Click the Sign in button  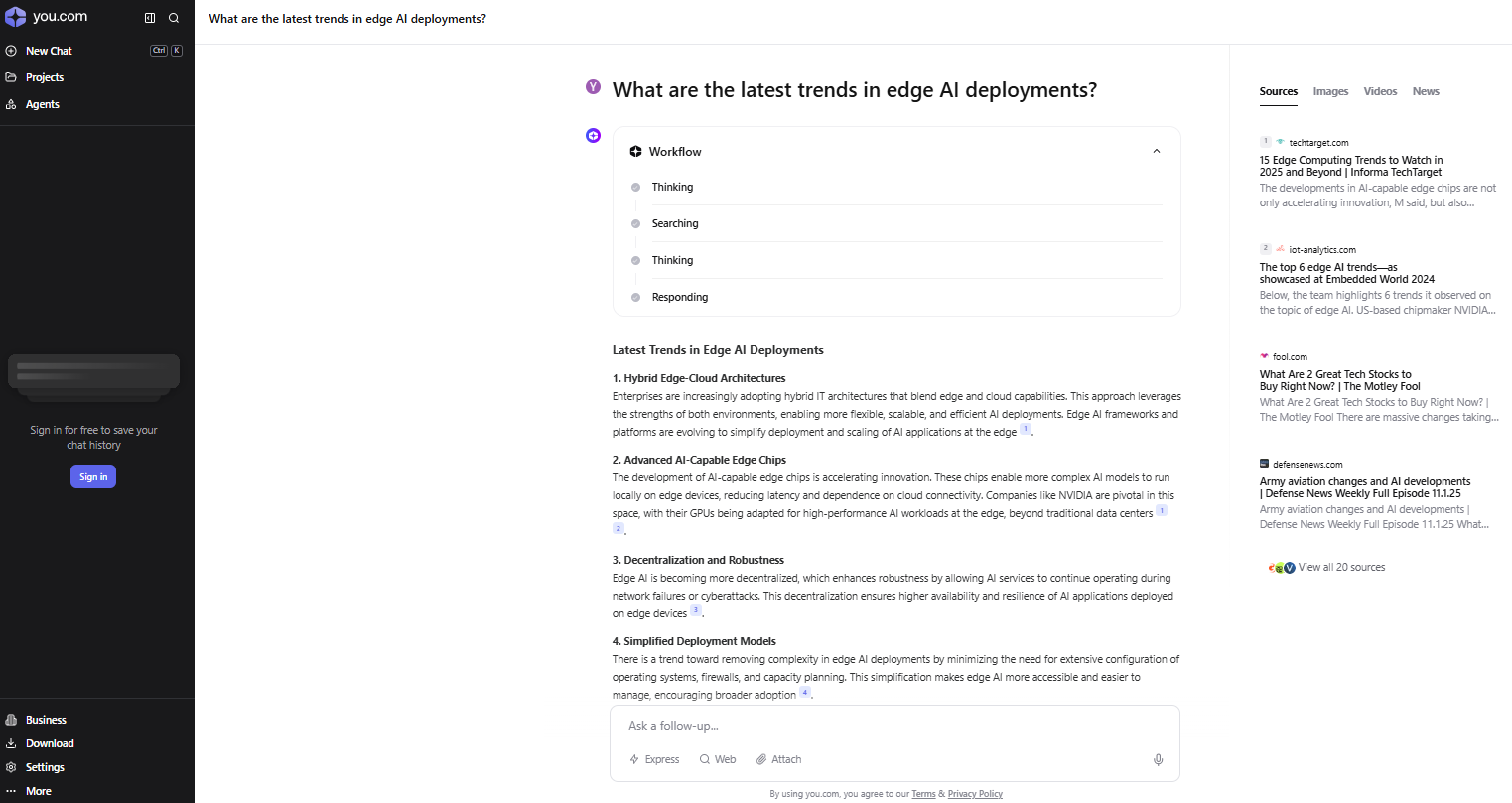pyautogui.click(x=93, y=477)
